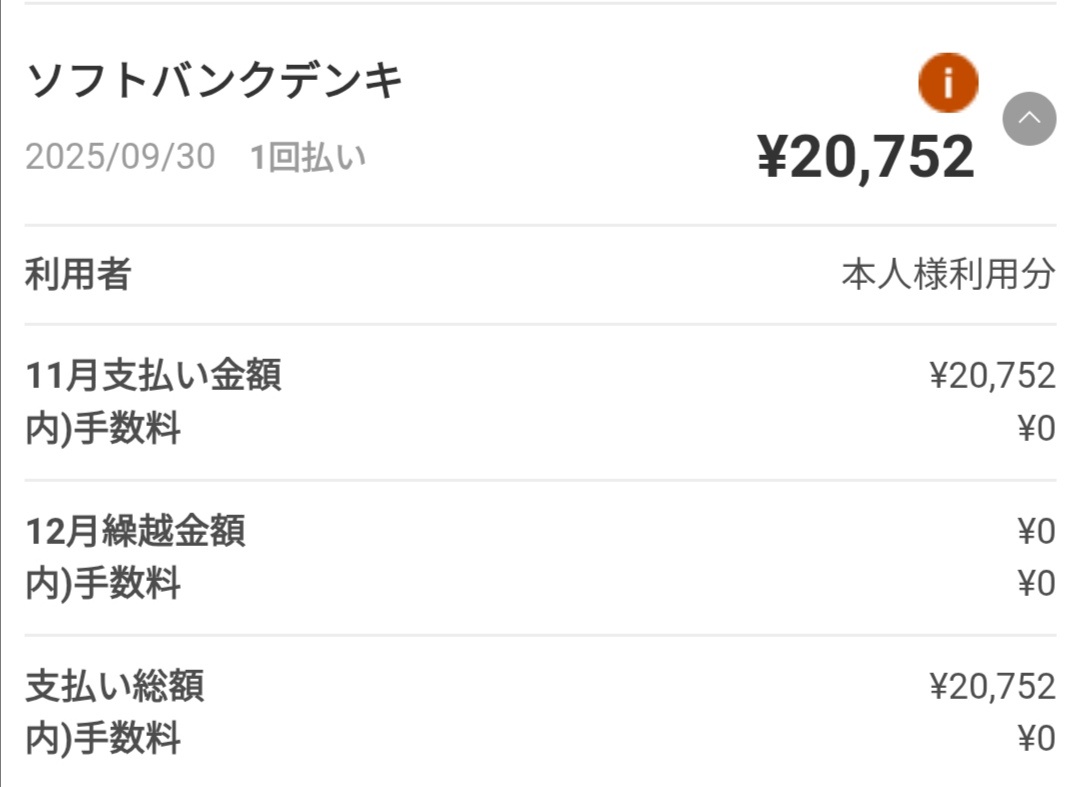This screenshot has height=787, width=1080.
Task: Click the 11月支払い金額 label
Action: pyautogui.click(x=153, y=375)
